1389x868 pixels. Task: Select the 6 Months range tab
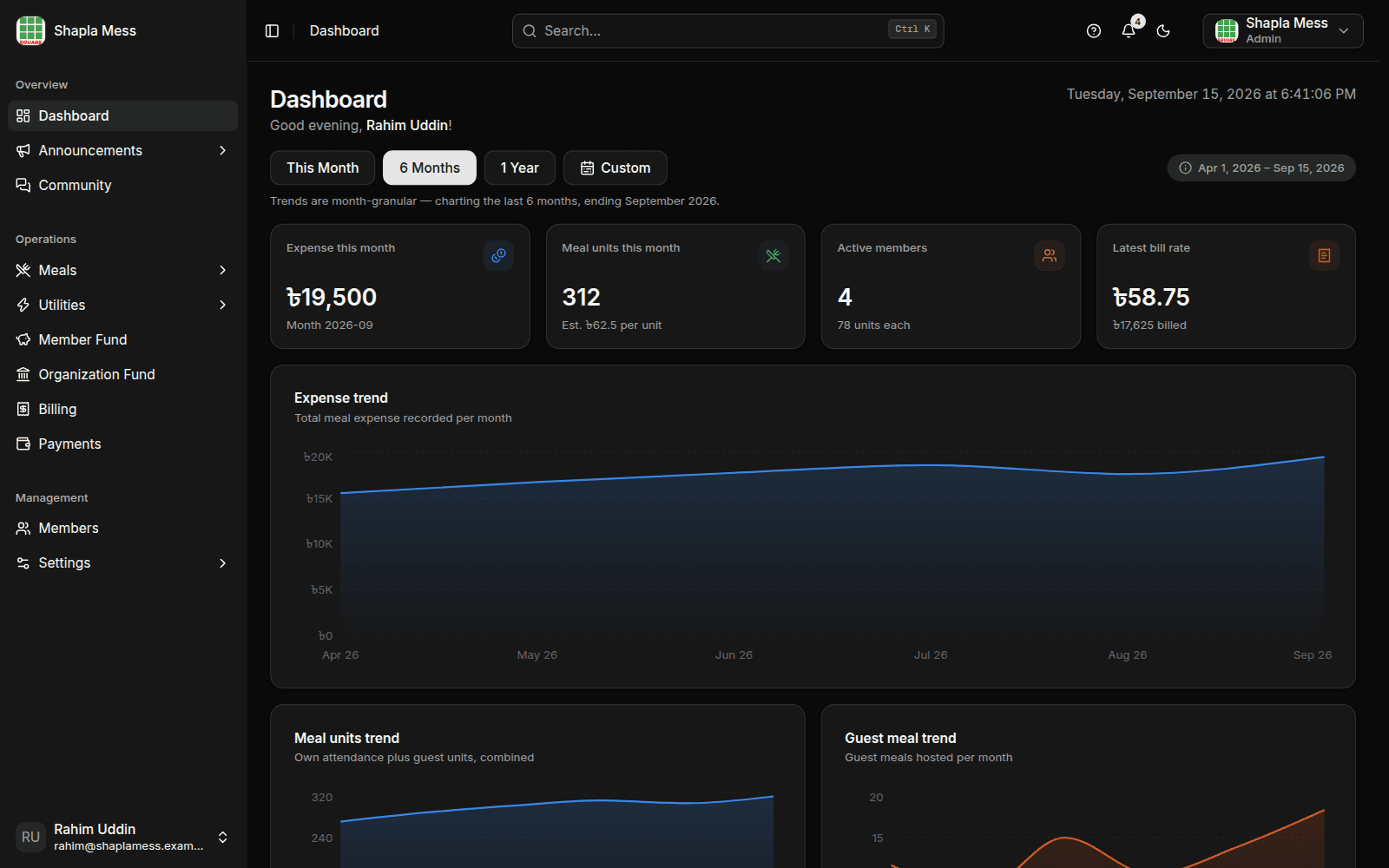point(430,168)
